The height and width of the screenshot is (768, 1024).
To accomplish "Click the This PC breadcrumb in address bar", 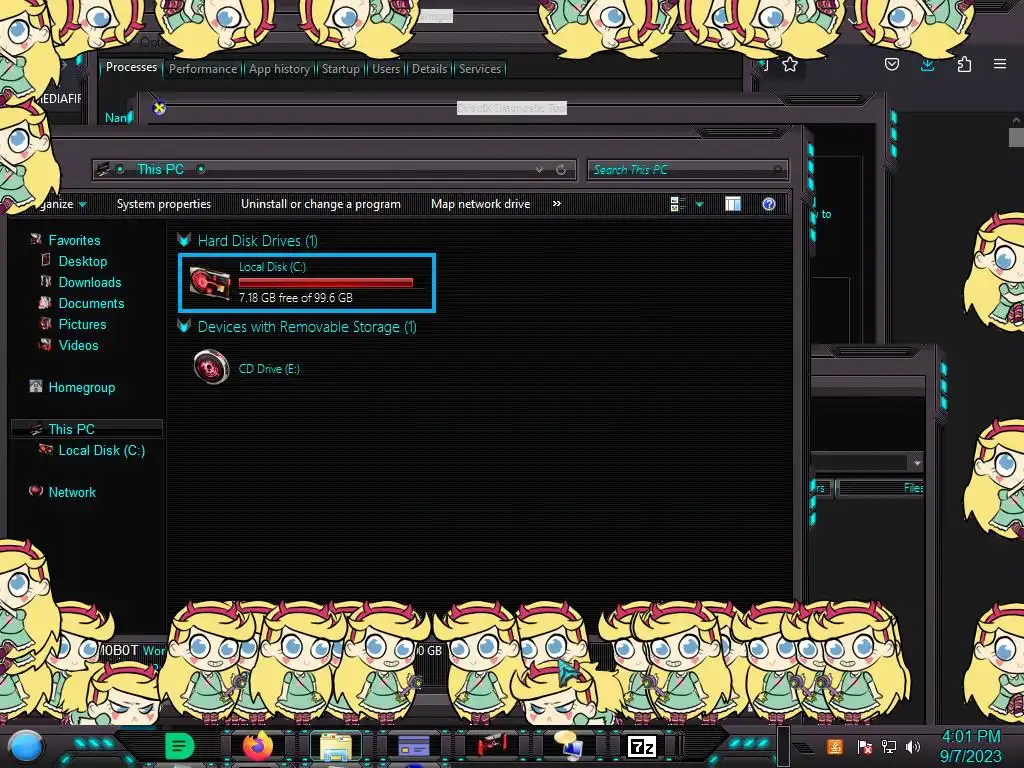I will click(160, 169).
